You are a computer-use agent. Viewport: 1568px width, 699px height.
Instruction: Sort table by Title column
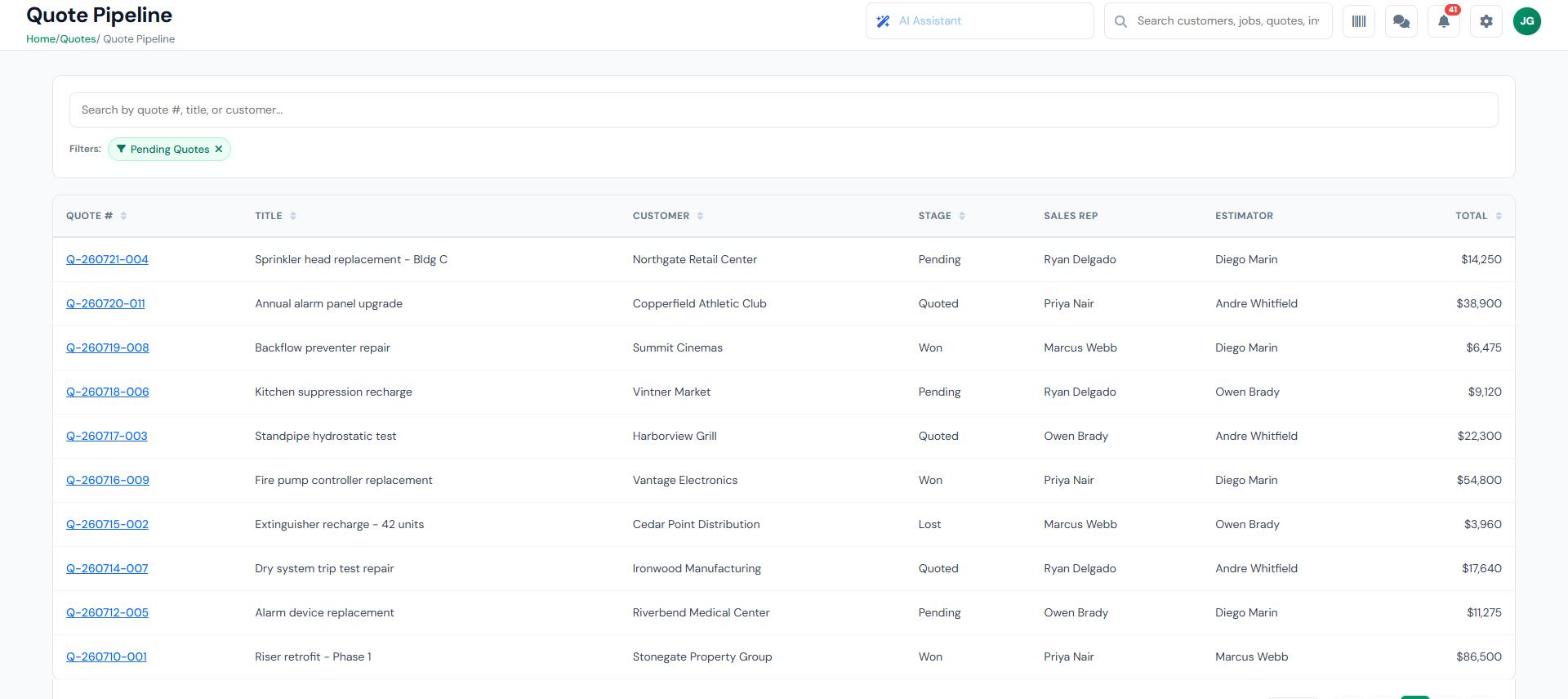tap(275, 216)
